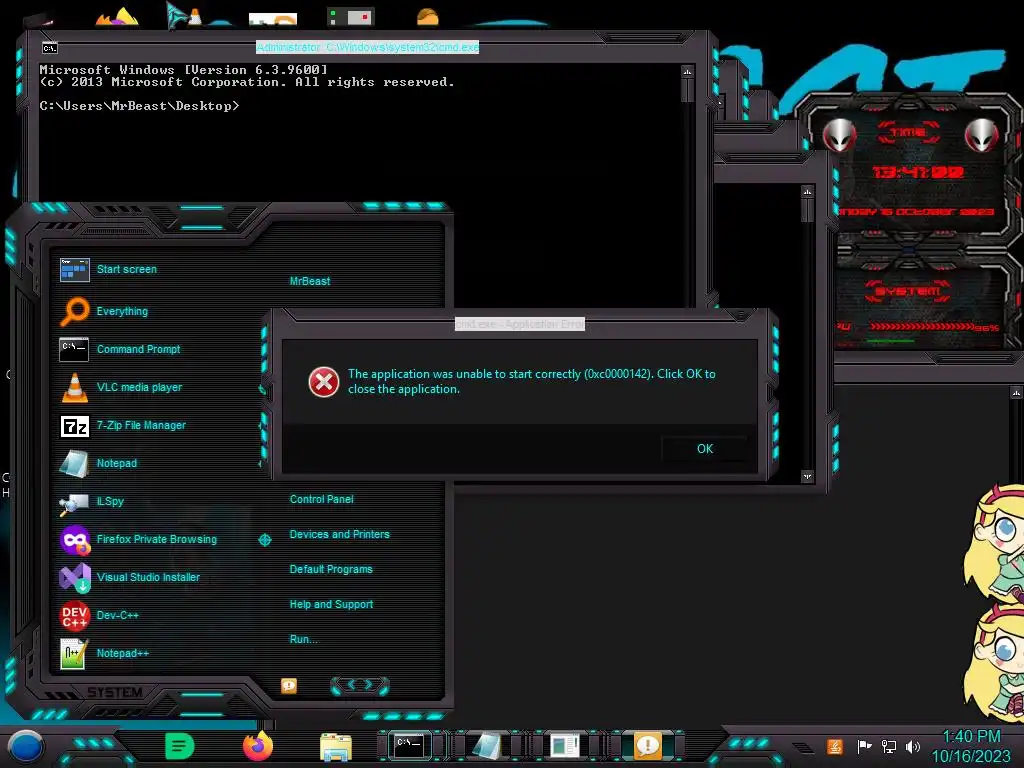The height and width of the screenshot is (768, 1024).
Task: Click the command prompt line C:\Users\MrBeast\Desktop>
Action: tap(139, 106)
